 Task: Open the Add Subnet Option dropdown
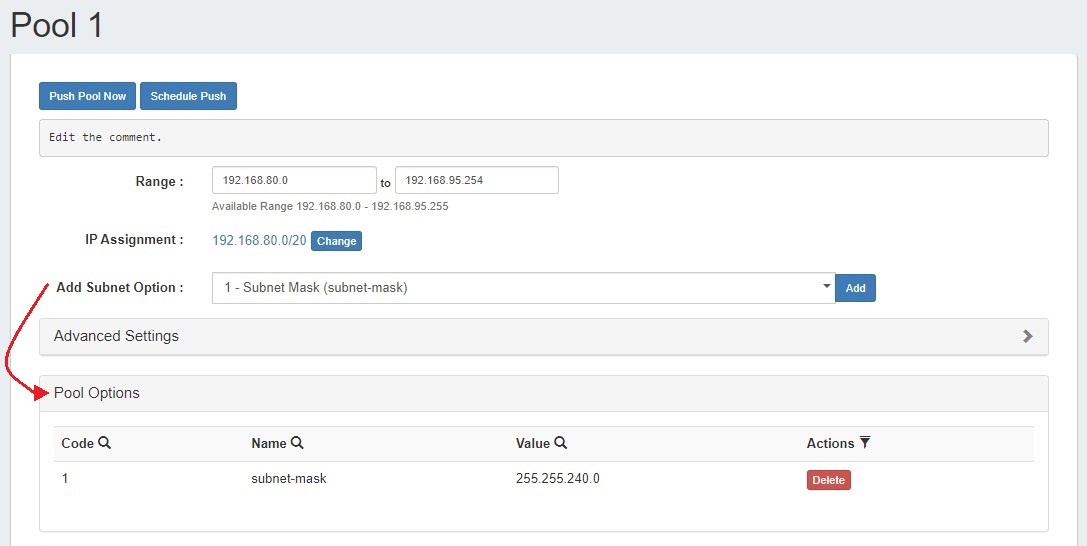coord(523,288)
